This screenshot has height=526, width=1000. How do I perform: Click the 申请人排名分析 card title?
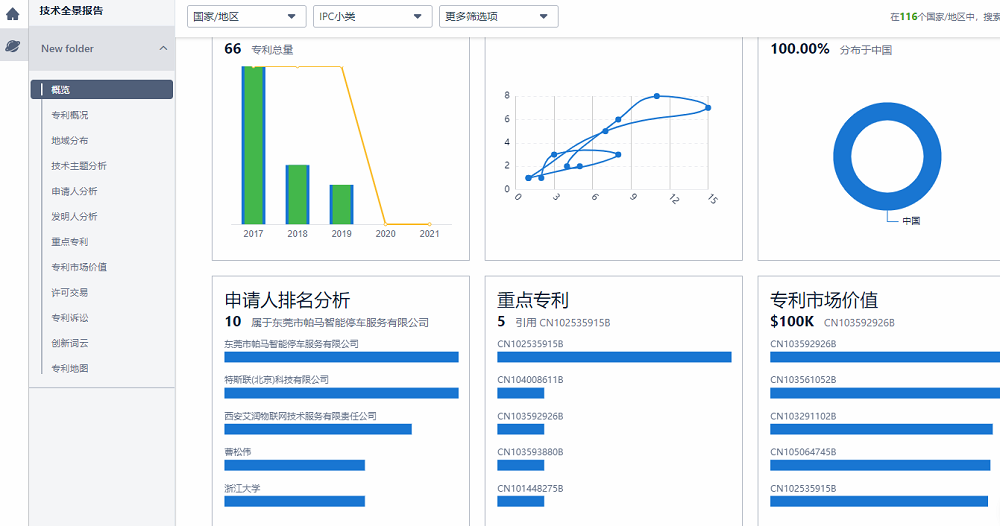[x=287, y=300]
